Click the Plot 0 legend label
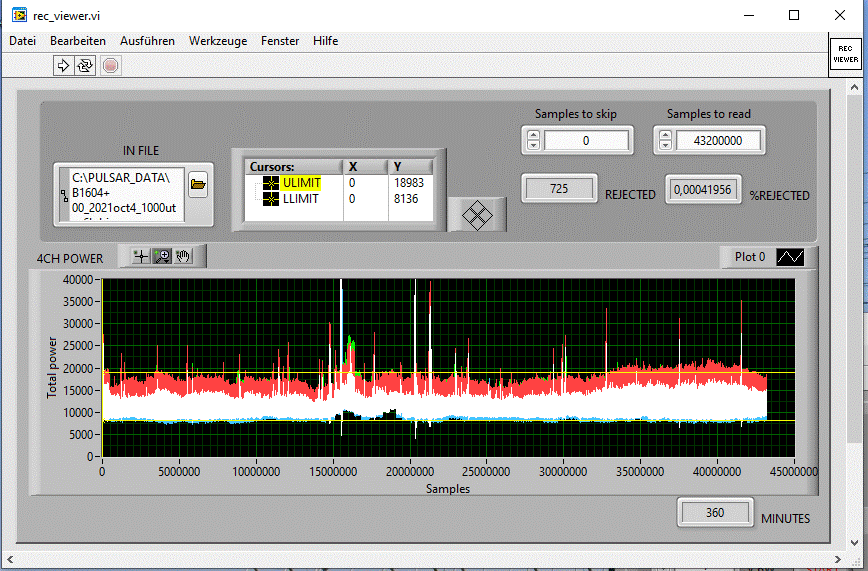The width and height of the screenshot is (868, 571). click(x=750, y=257)
